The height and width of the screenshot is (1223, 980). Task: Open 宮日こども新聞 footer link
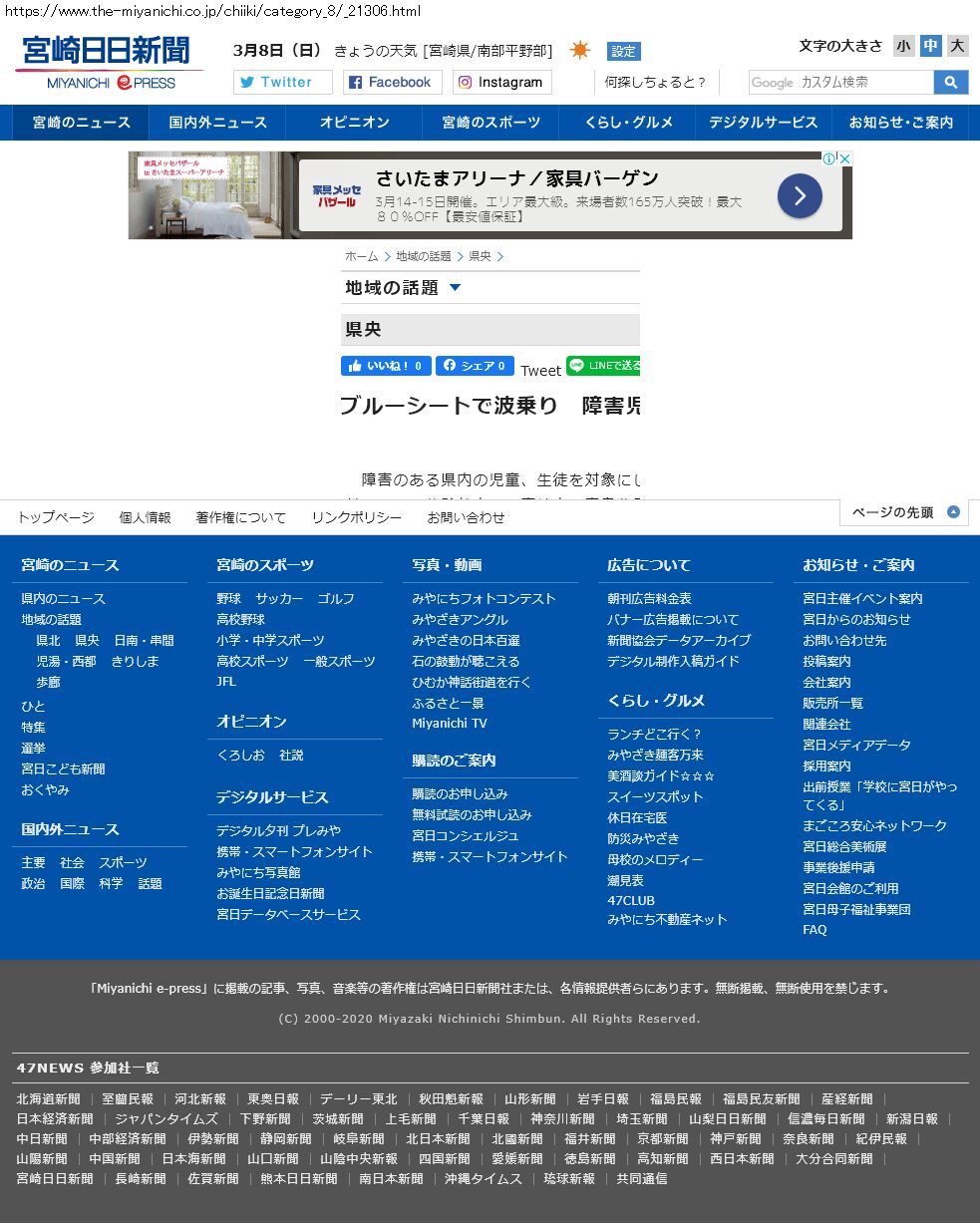pyautogui.click(x=63, y=768)
